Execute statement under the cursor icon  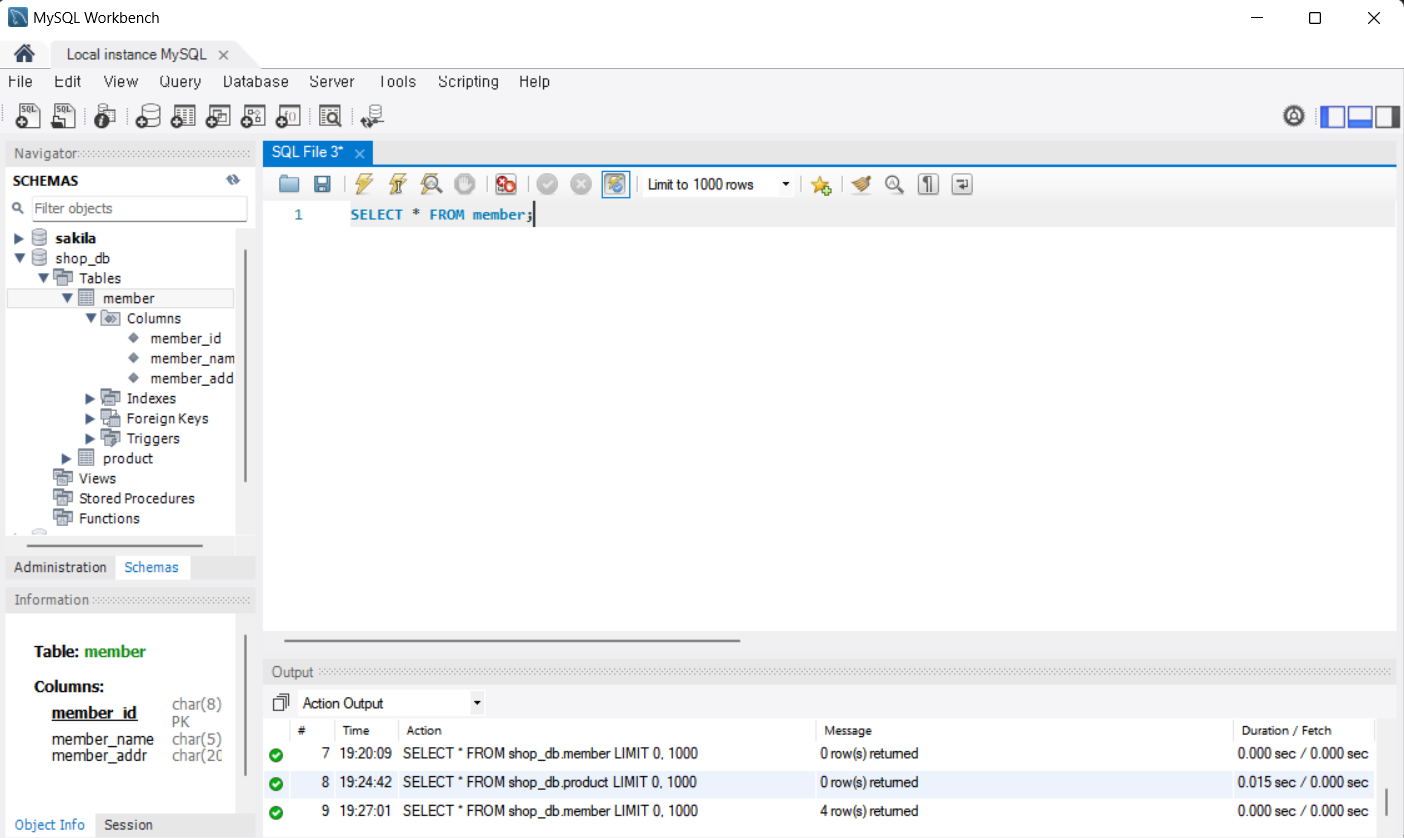coord(397,184)
